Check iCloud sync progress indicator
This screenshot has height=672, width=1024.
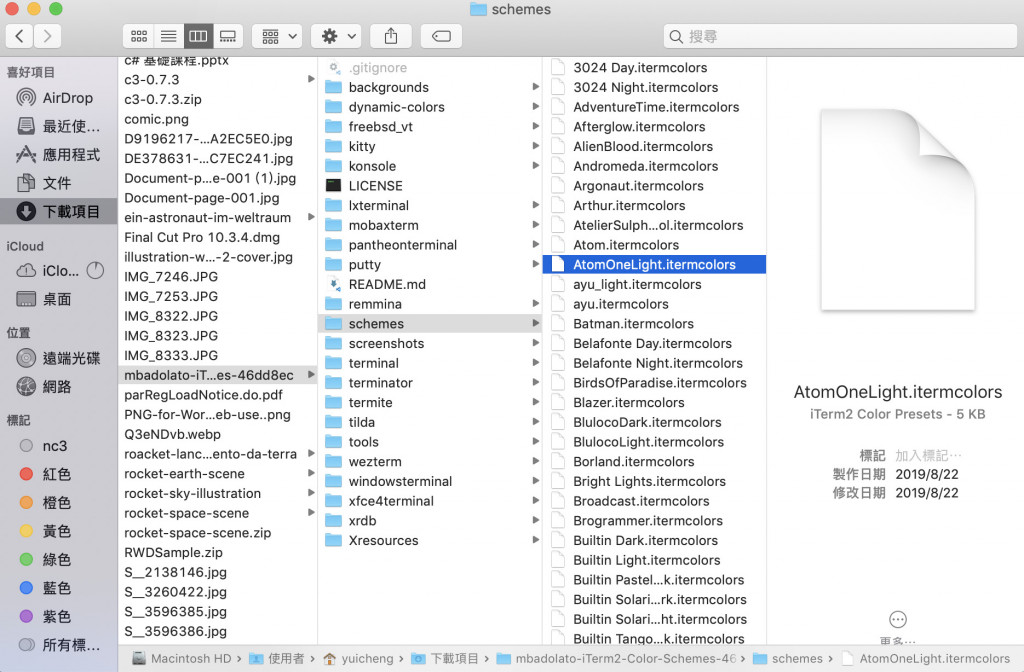[x=95, y=270]
